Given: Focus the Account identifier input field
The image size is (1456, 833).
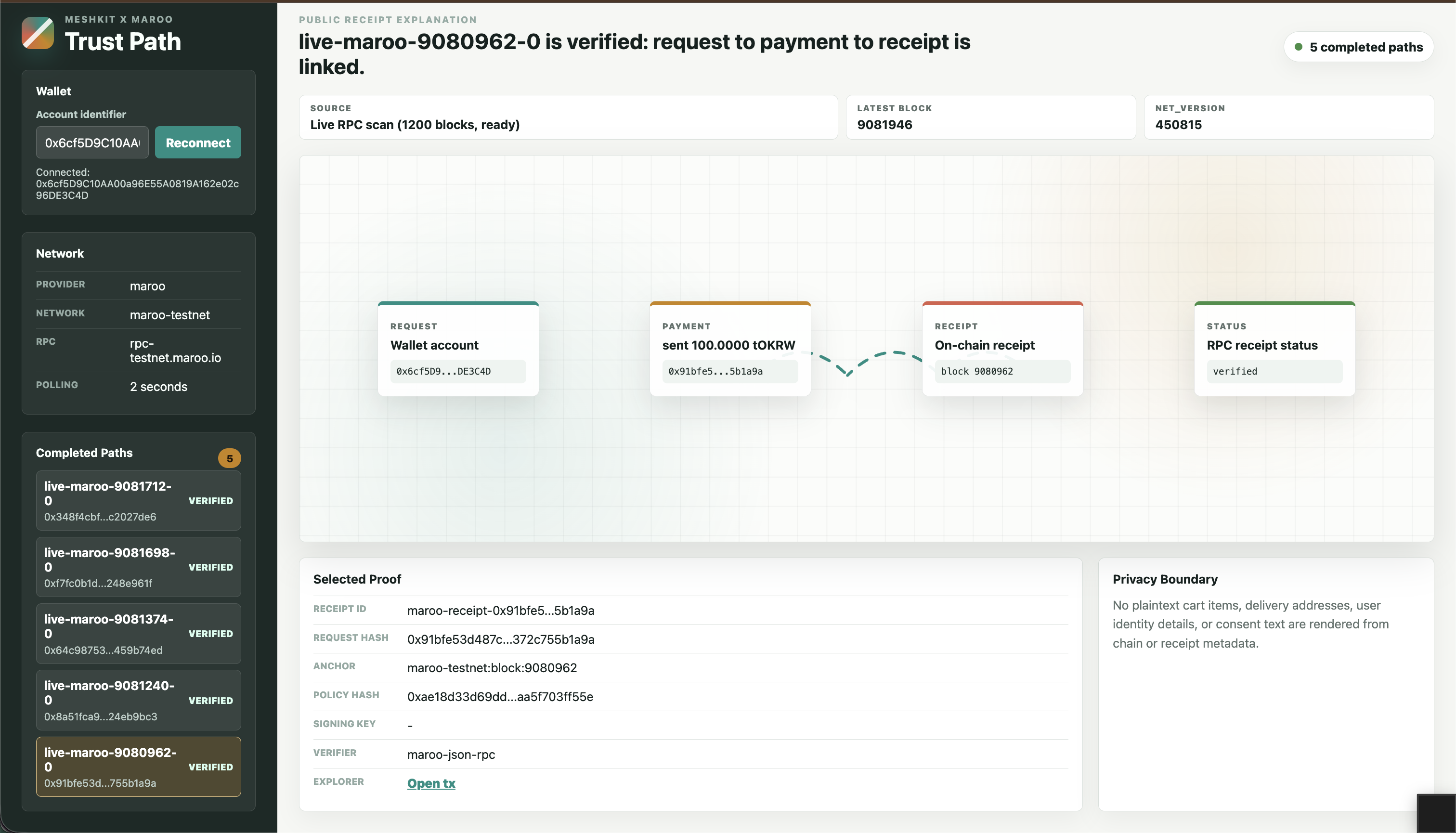Looking at the screenshot, I should tap(92, 143).
